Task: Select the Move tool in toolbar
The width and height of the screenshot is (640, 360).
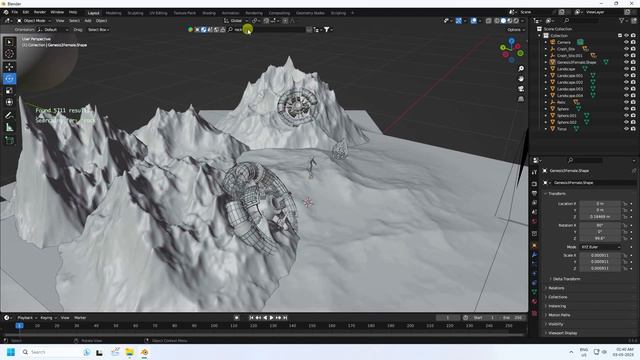Action: (x=9, y=67)
